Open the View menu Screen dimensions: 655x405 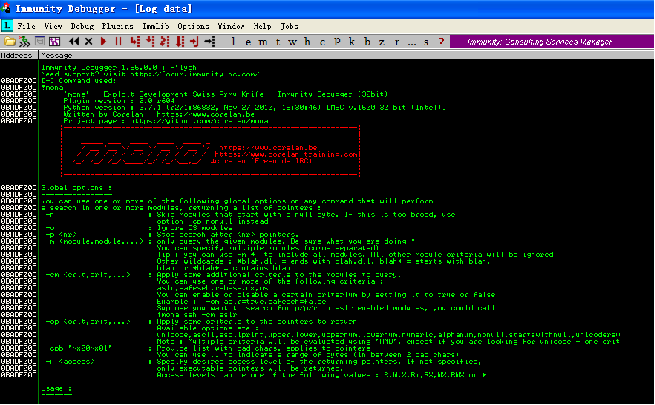pos(53,26)
